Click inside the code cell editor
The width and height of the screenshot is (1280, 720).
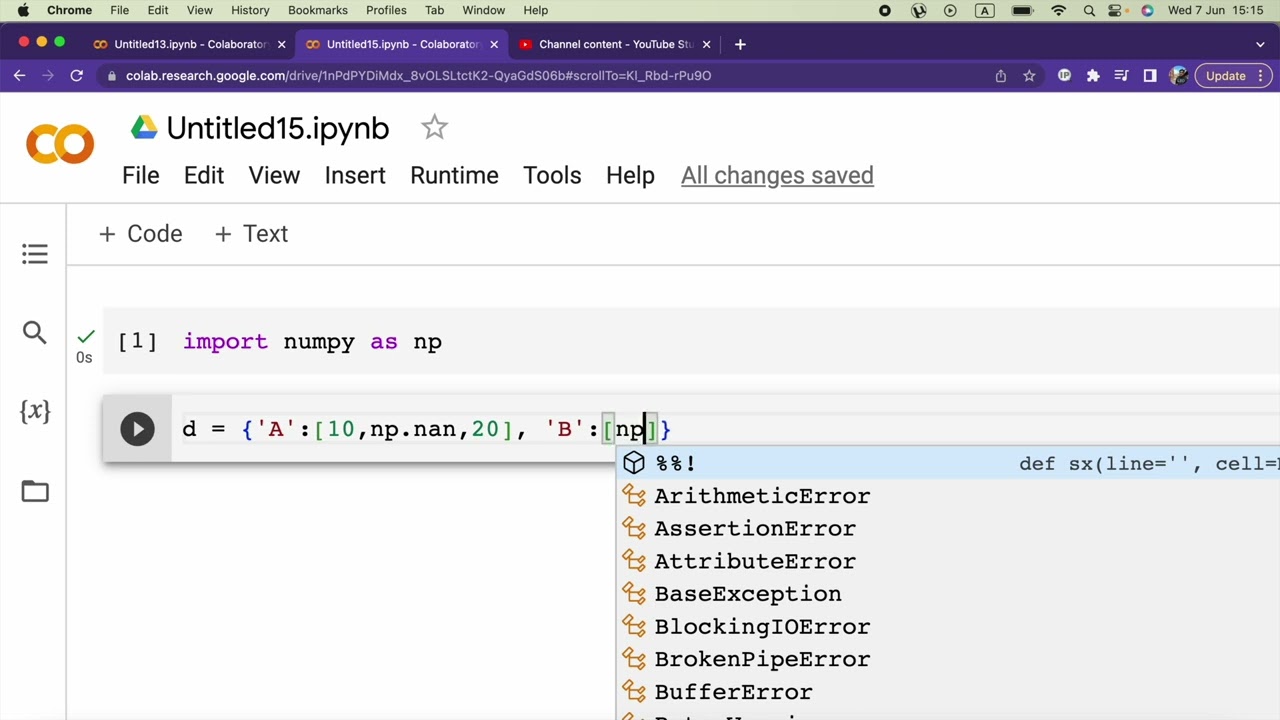[x=725, y=429]
